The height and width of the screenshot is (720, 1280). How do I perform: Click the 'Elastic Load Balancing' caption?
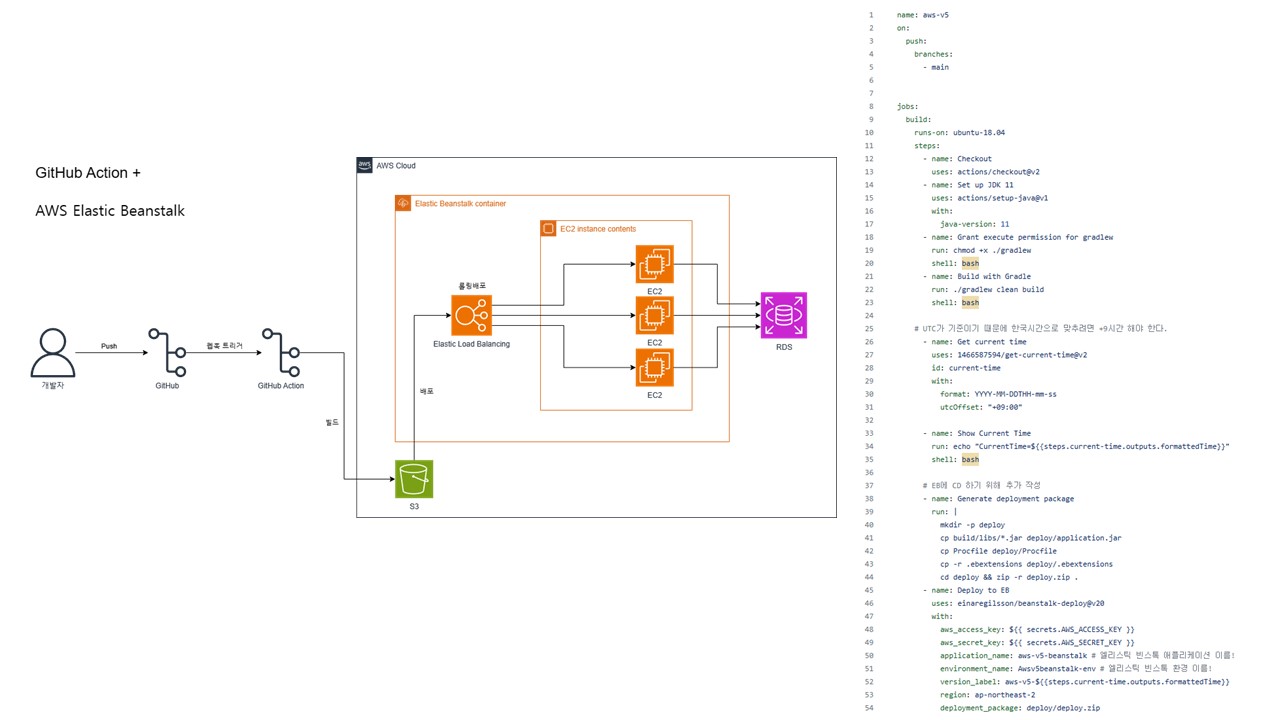pos(471,344)
